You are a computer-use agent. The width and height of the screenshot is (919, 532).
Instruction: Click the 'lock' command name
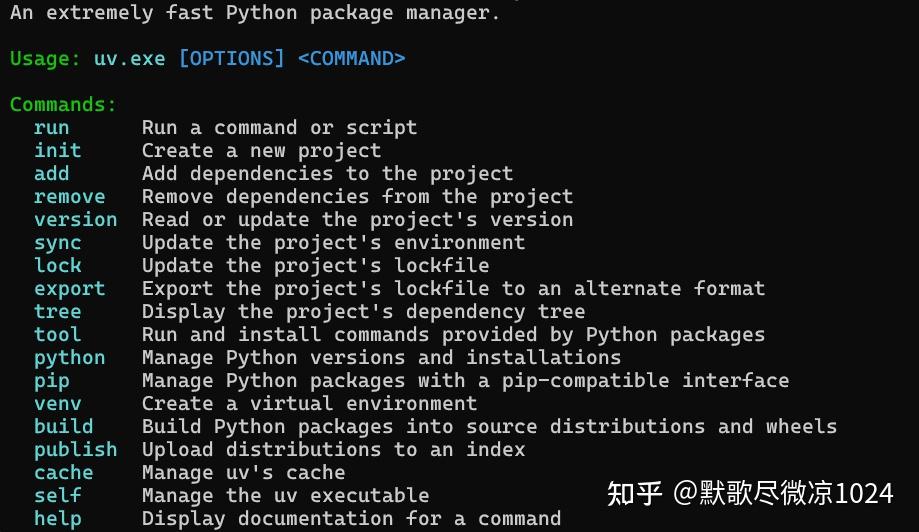(x=58, y=266)
